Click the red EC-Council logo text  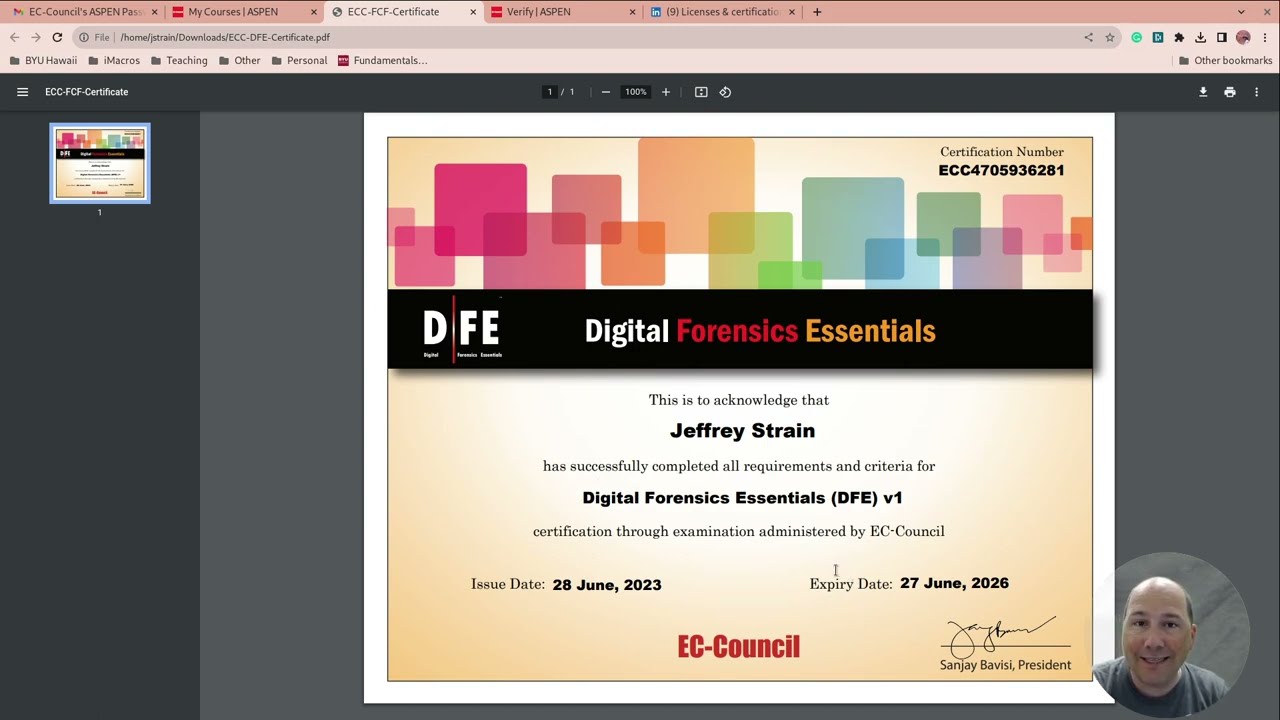tap(739, 647)
